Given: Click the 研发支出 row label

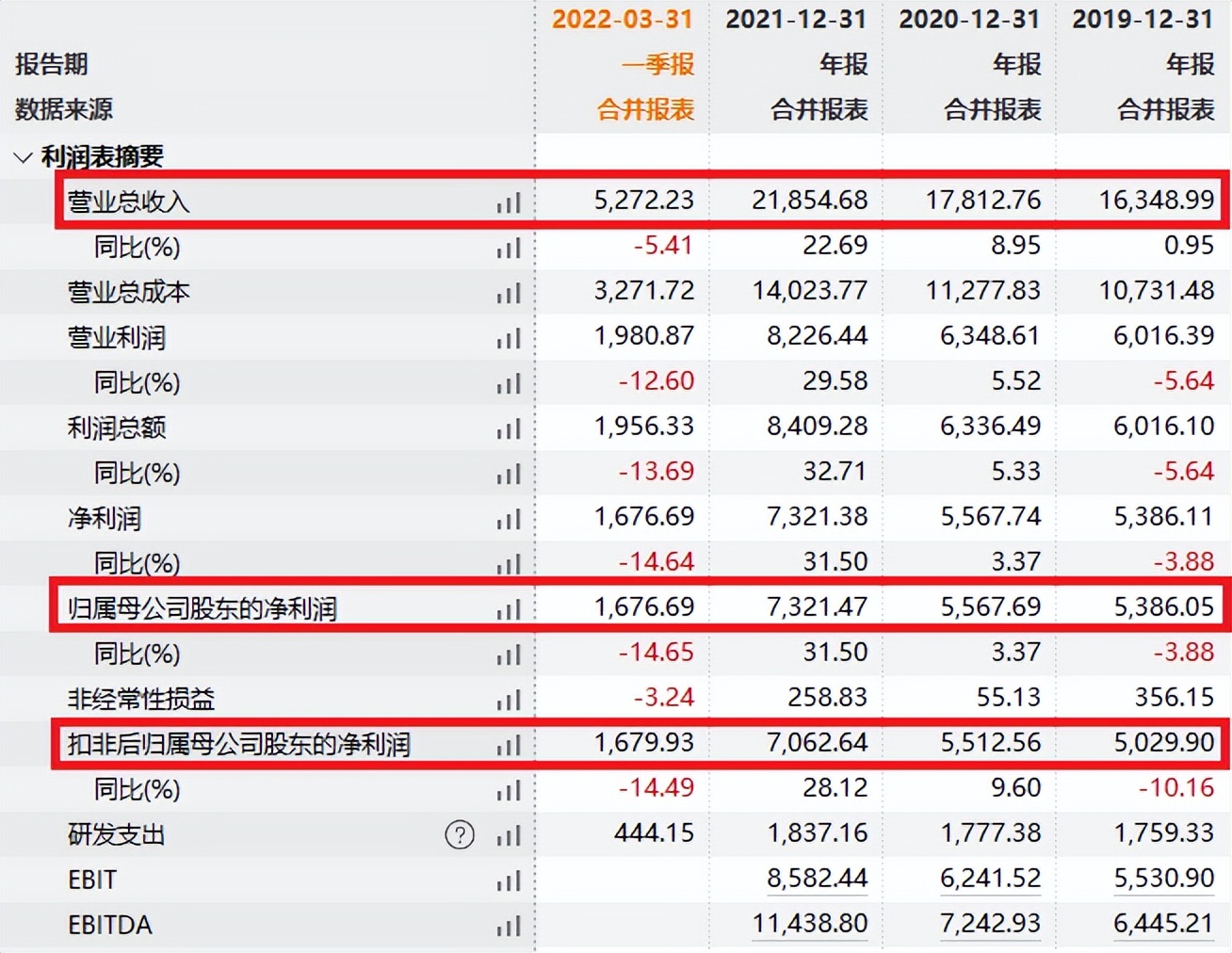Looking at the screenshot, I should [x=116, y=834].
